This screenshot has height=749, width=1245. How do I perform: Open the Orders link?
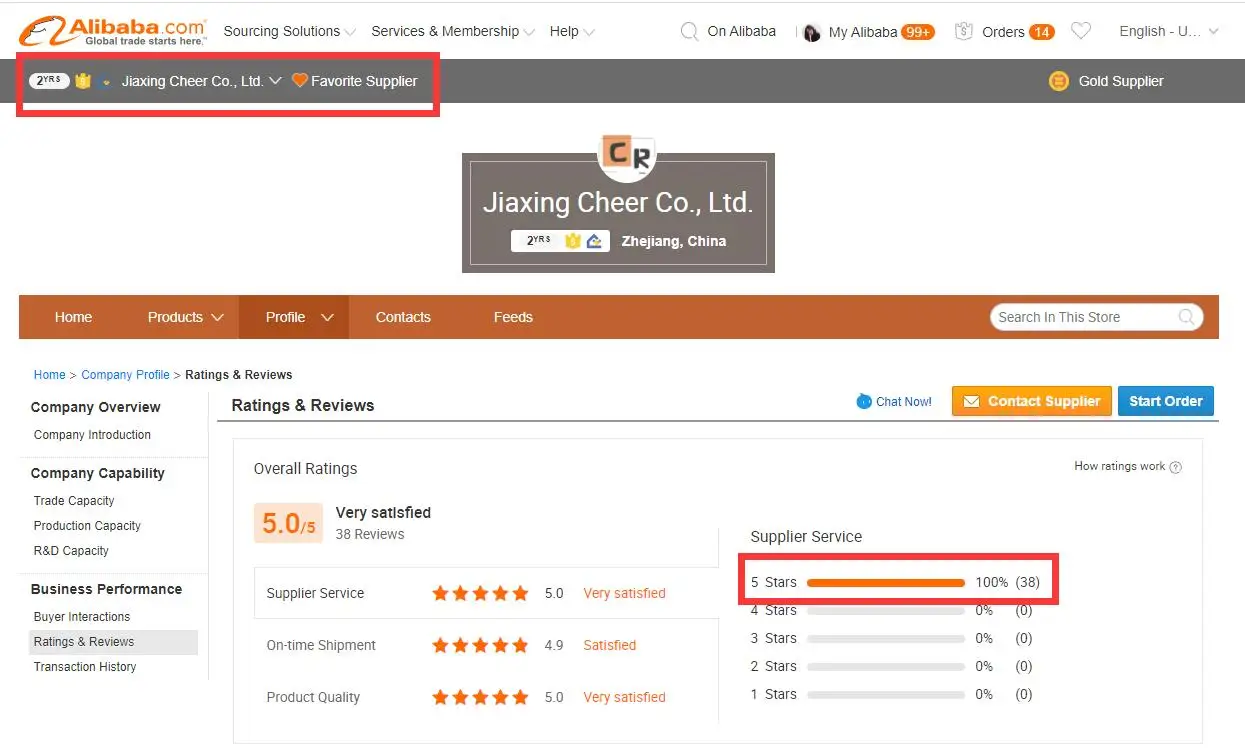pyautogui.click(x=1003, y=32)
